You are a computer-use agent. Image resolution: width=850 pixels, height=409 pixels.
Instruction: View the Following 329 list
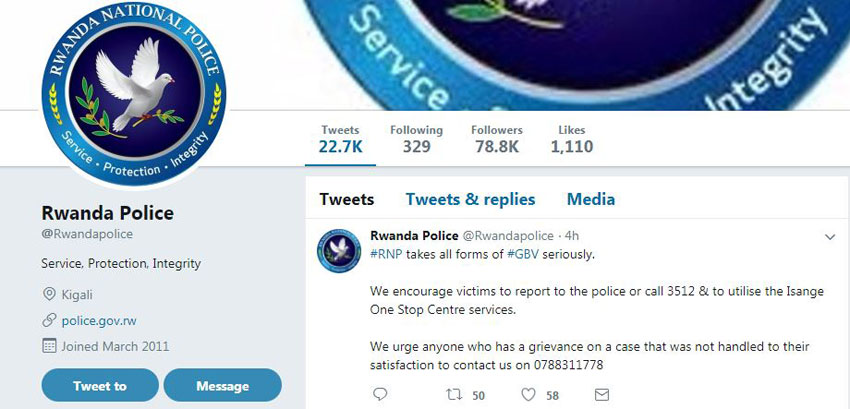tap(416, 139)
